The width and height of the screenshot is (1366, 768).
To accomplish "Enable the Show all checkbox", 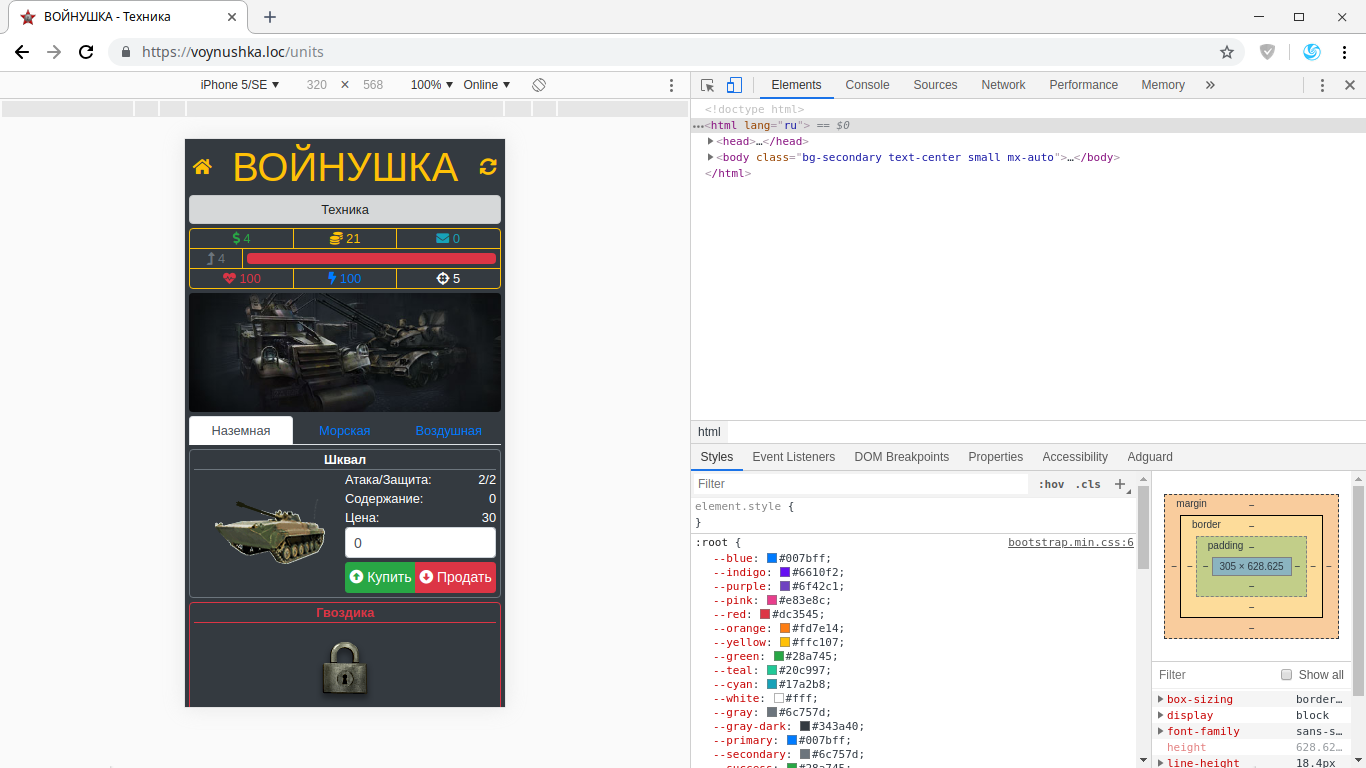I will click(1287, 675).
